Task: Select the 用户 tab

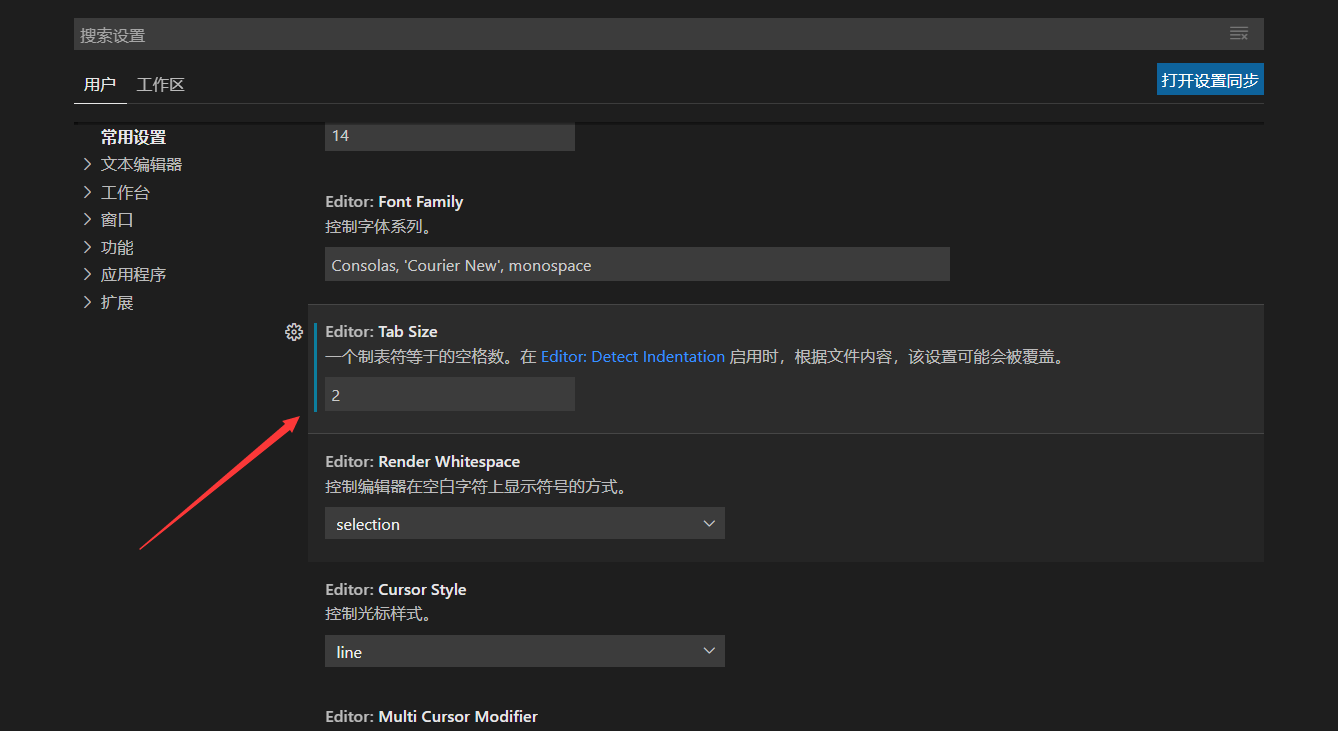Action: [x=100, y=84]
